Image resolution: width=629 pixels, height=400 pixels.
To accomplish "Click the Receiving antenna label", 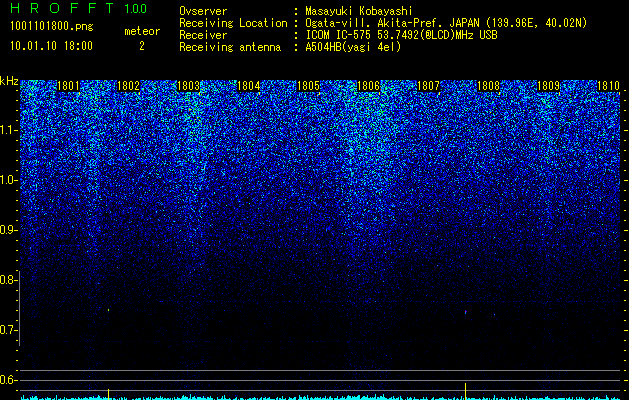I will click(x=230, y=47).
